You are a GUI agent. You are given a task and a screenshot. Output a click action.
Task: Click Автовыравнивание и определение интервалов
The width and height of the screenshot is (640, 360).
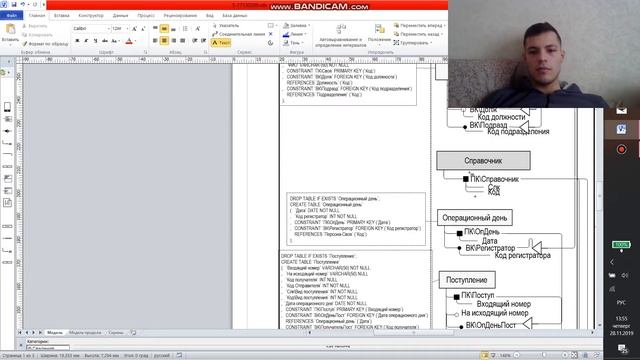click(x=340, y=36)
